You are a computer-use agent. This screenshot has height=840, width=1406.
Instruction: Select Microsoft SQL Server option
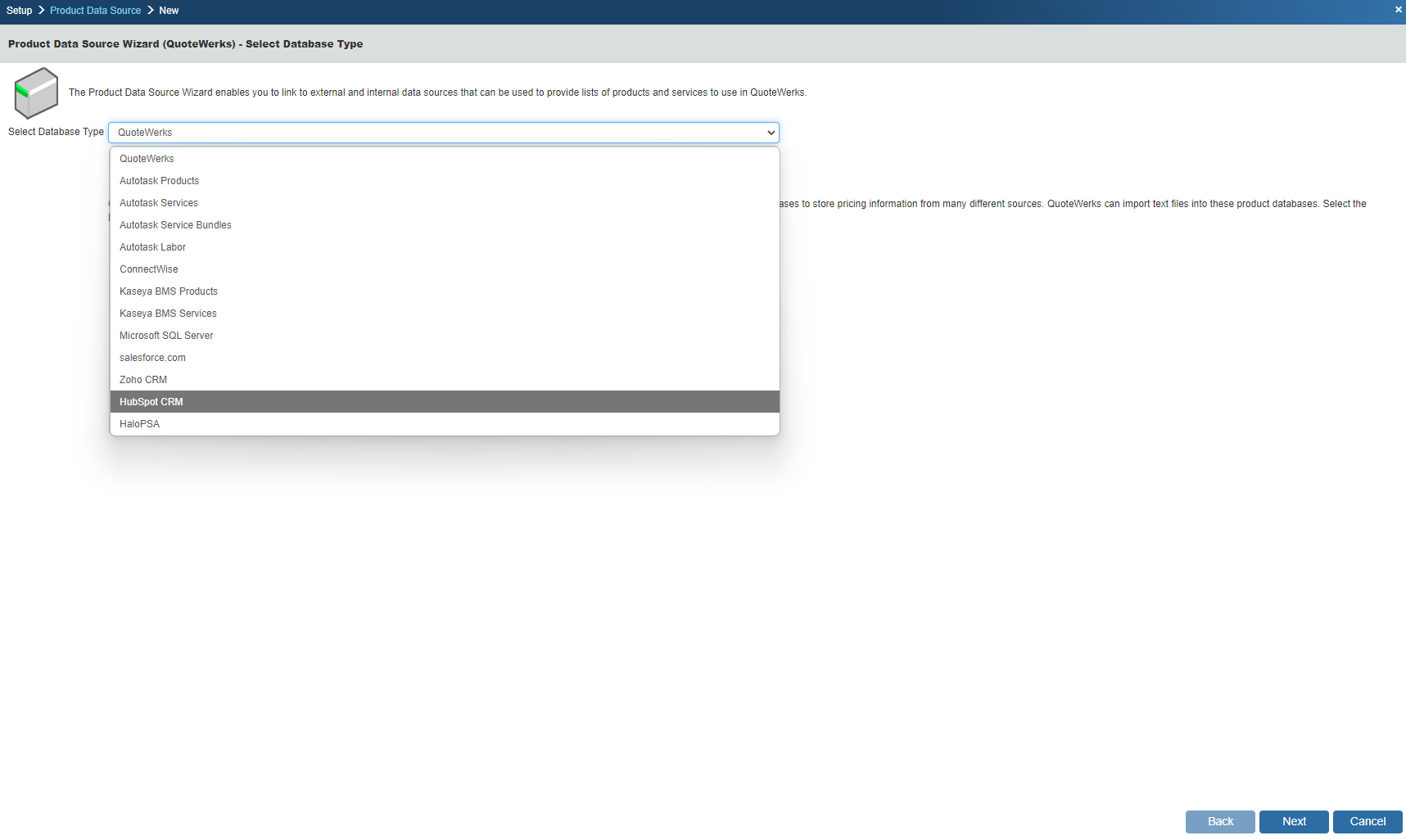(x=166, y=336)
